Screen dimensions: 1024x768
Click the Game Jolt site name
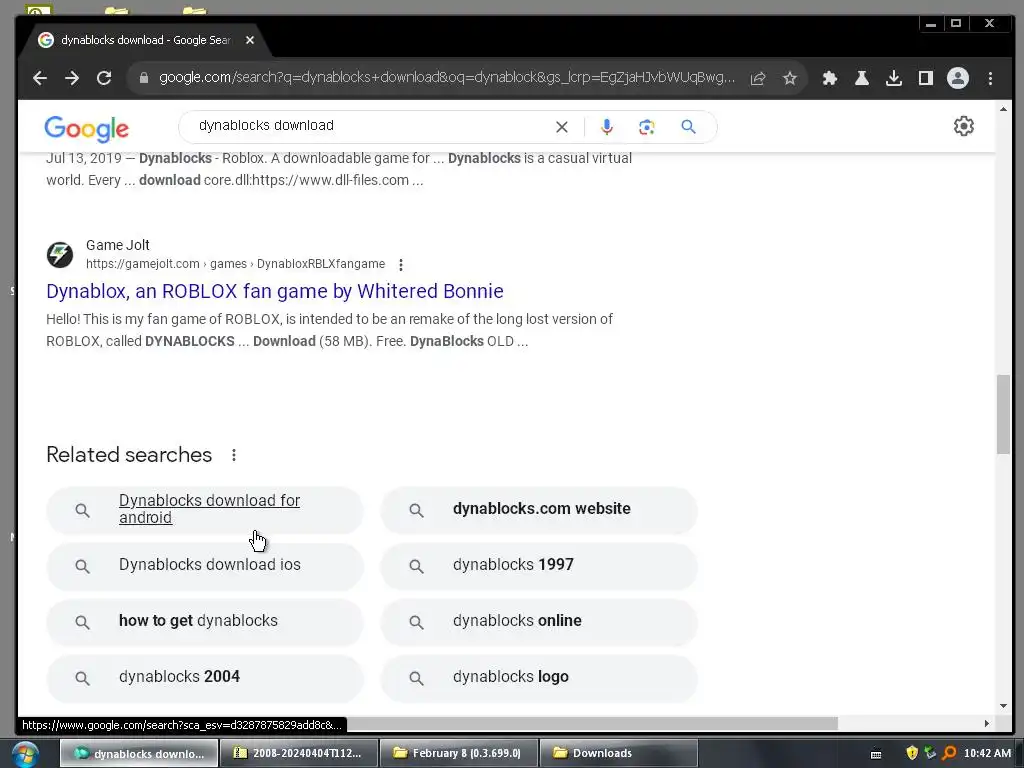coord(118,245)
